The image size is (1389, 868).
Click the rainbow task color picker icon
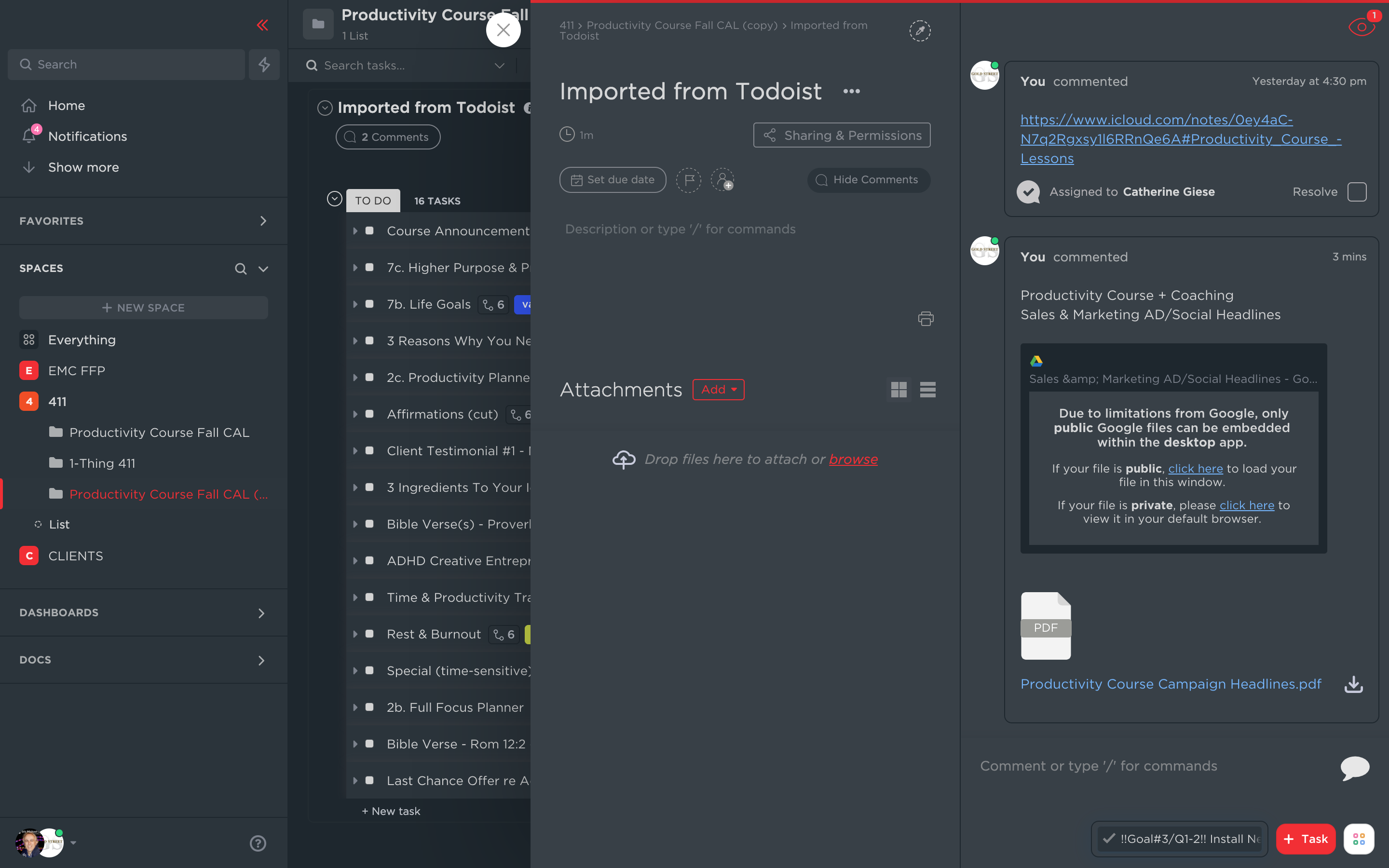coord(920,31)
